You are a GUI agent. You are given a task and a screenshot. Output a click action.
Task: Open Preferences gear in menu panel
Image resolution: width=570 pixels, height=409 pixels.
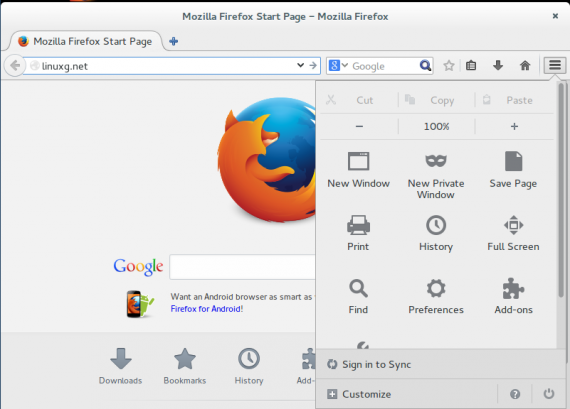click(436, 296)
